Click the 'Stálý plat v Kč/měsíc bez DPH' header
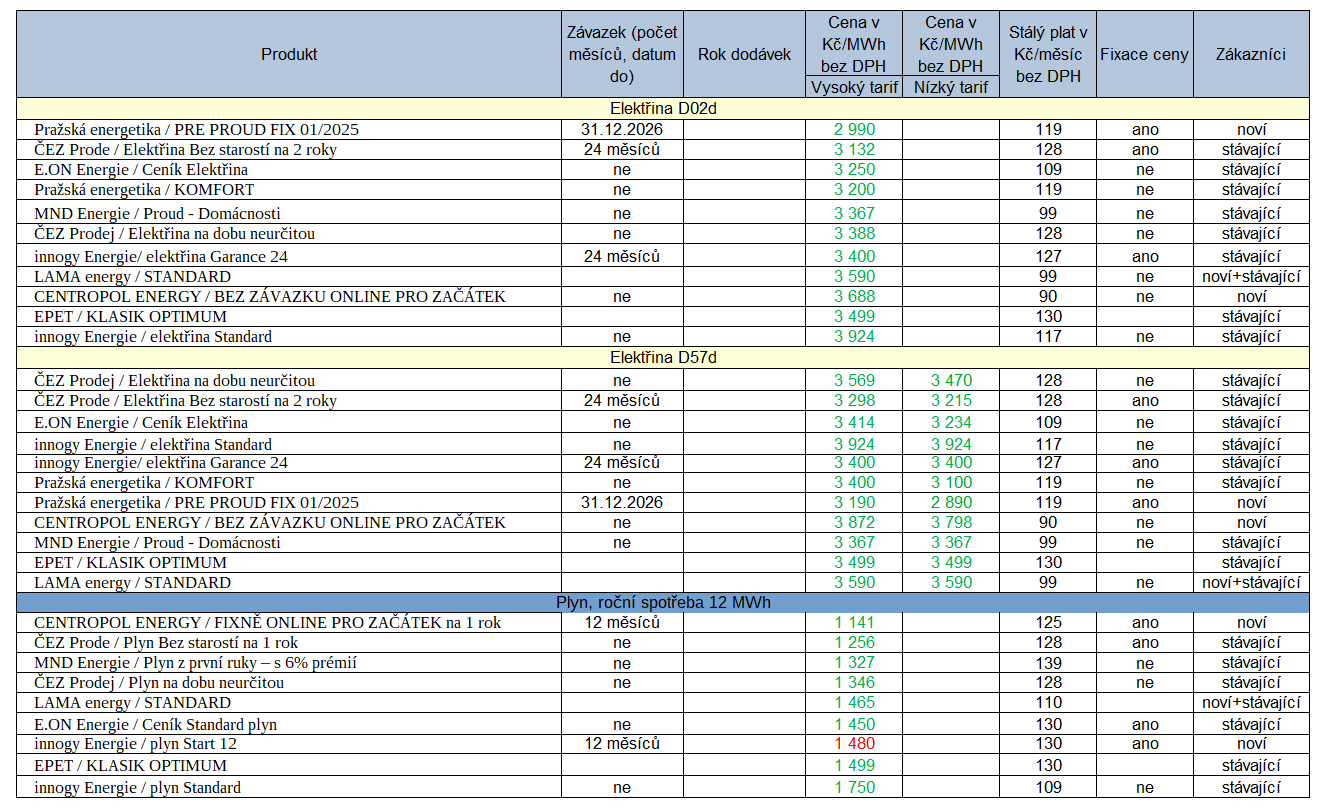The image size is (1318, 808). coord(1048,54)
